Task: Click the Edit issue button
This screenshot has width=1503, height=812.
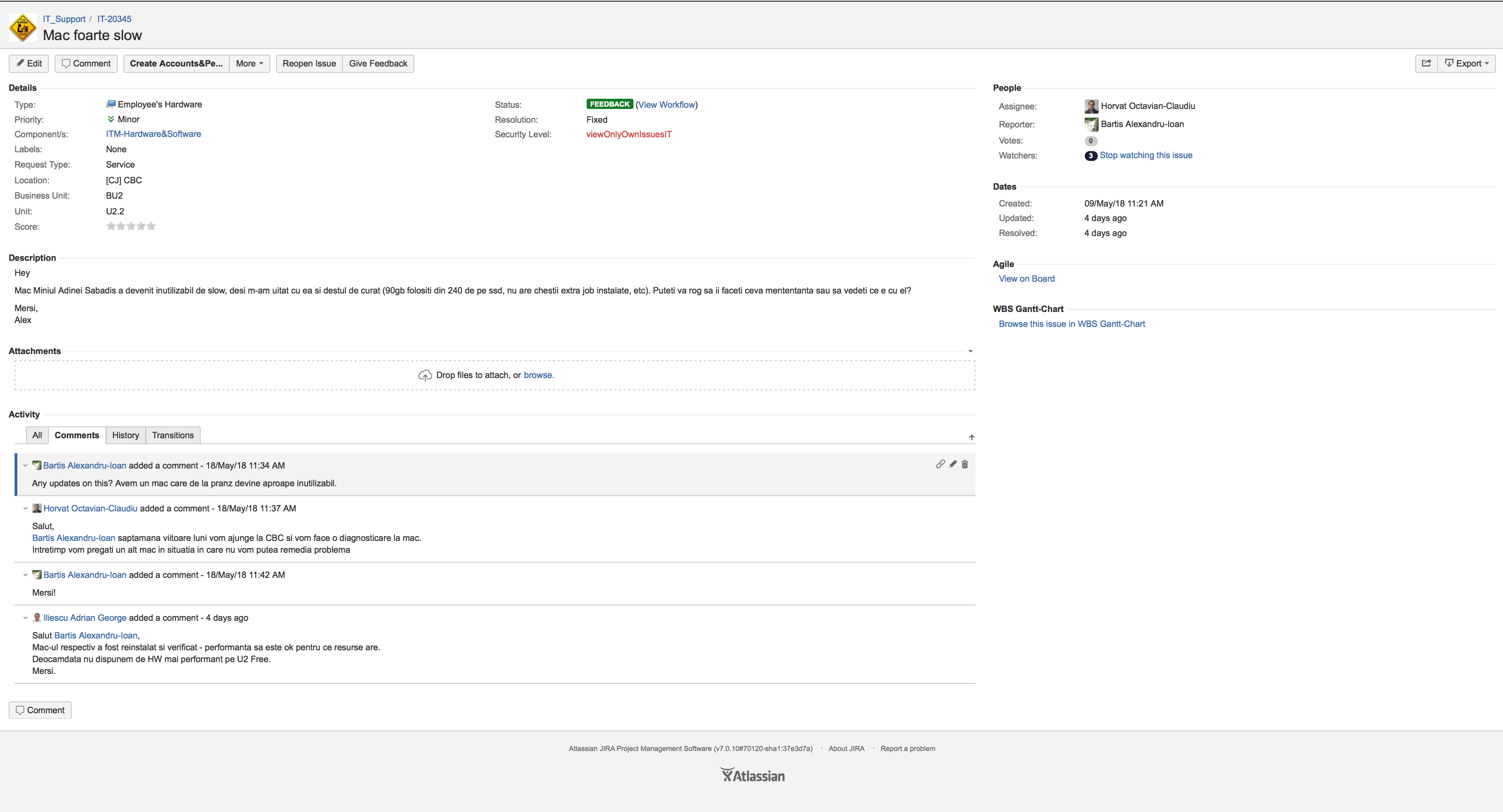Action: [x=29, y=64]
